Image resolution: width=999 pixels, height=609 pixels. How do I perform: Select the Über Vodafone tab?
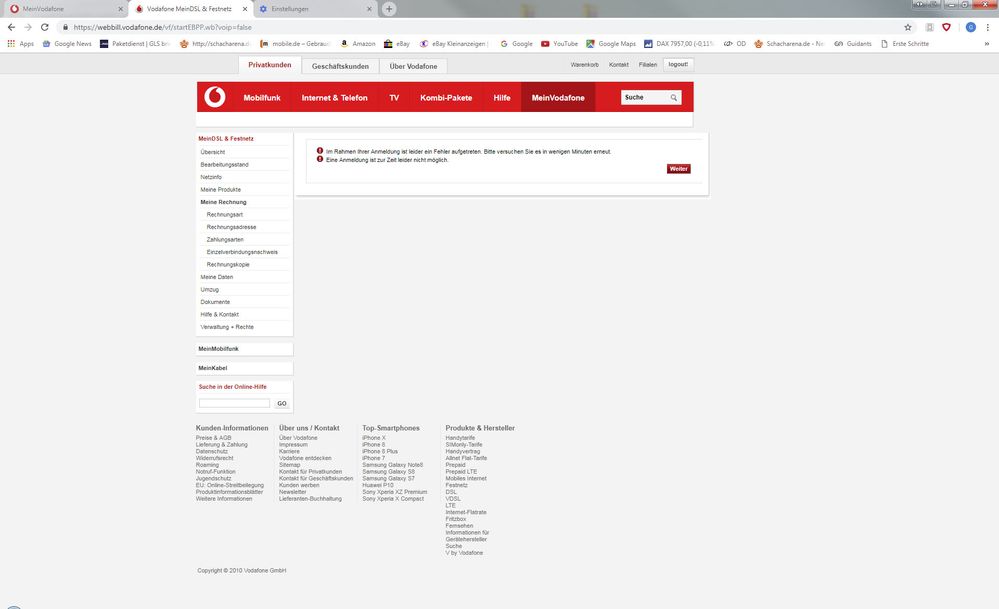[x=413, y=66]
